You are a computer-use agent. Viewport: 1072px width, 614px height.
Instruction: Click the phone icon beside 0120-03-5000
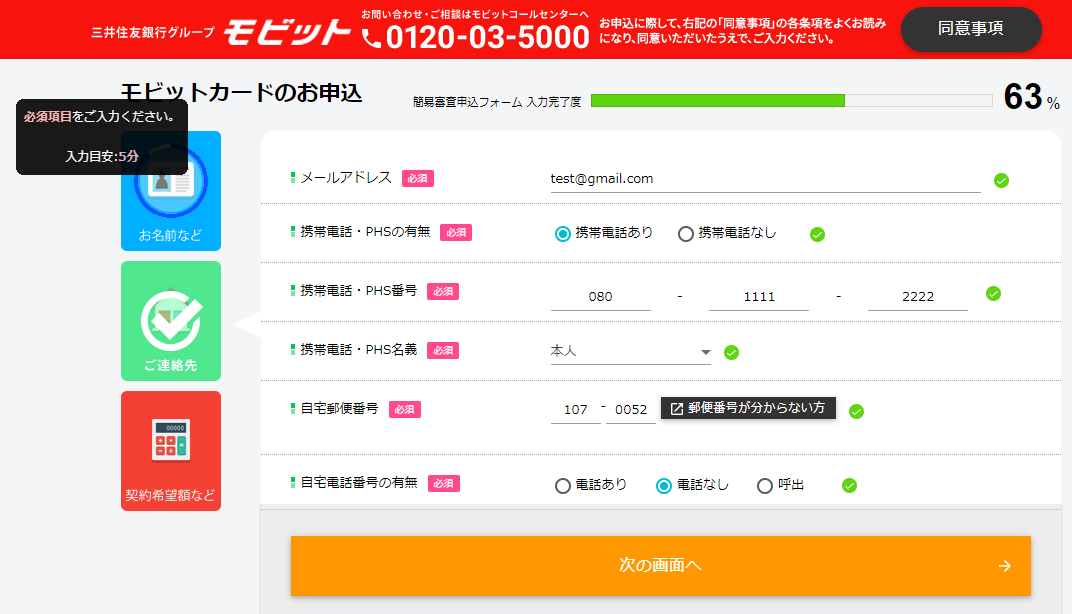pos(371,39)
